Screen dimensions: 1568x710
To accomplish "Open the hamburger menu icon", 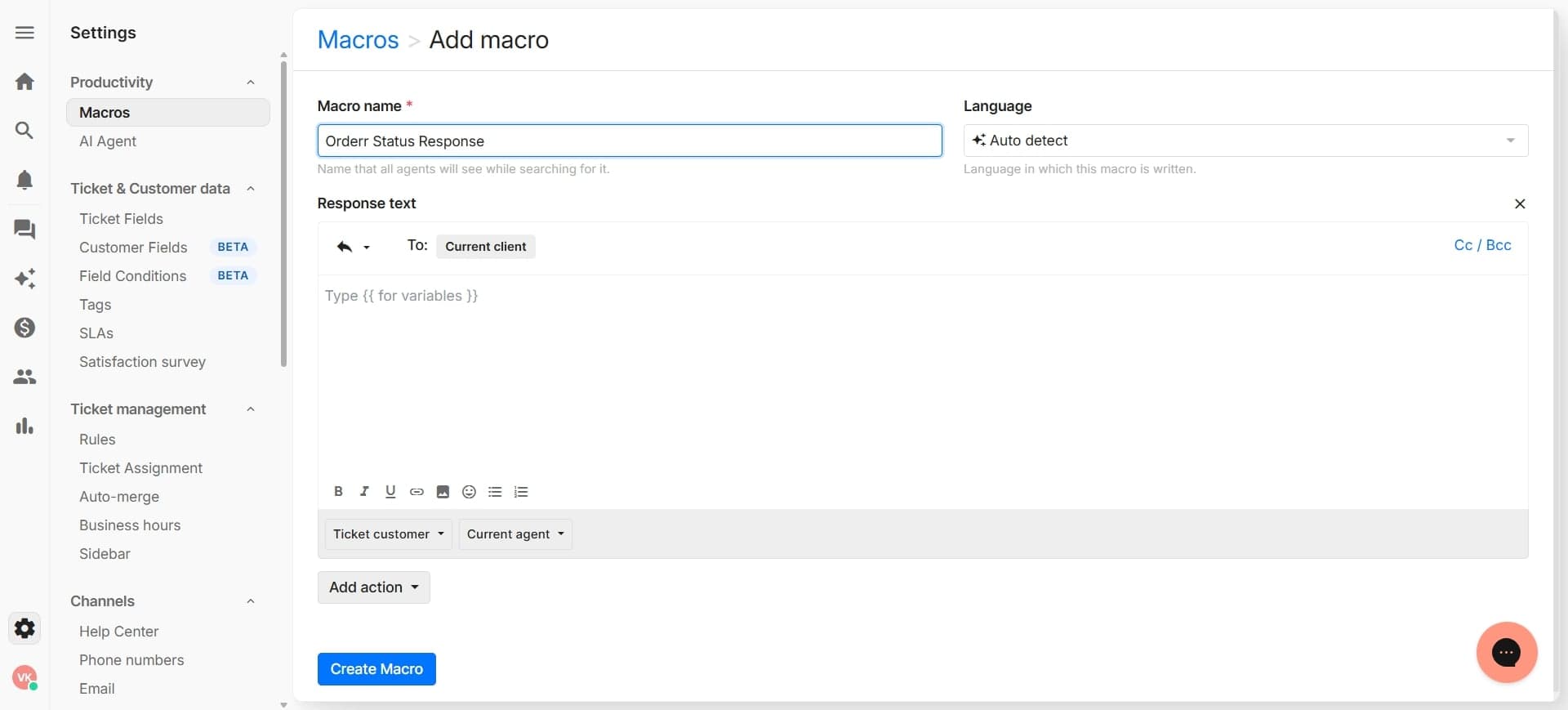I will (24, 33).
